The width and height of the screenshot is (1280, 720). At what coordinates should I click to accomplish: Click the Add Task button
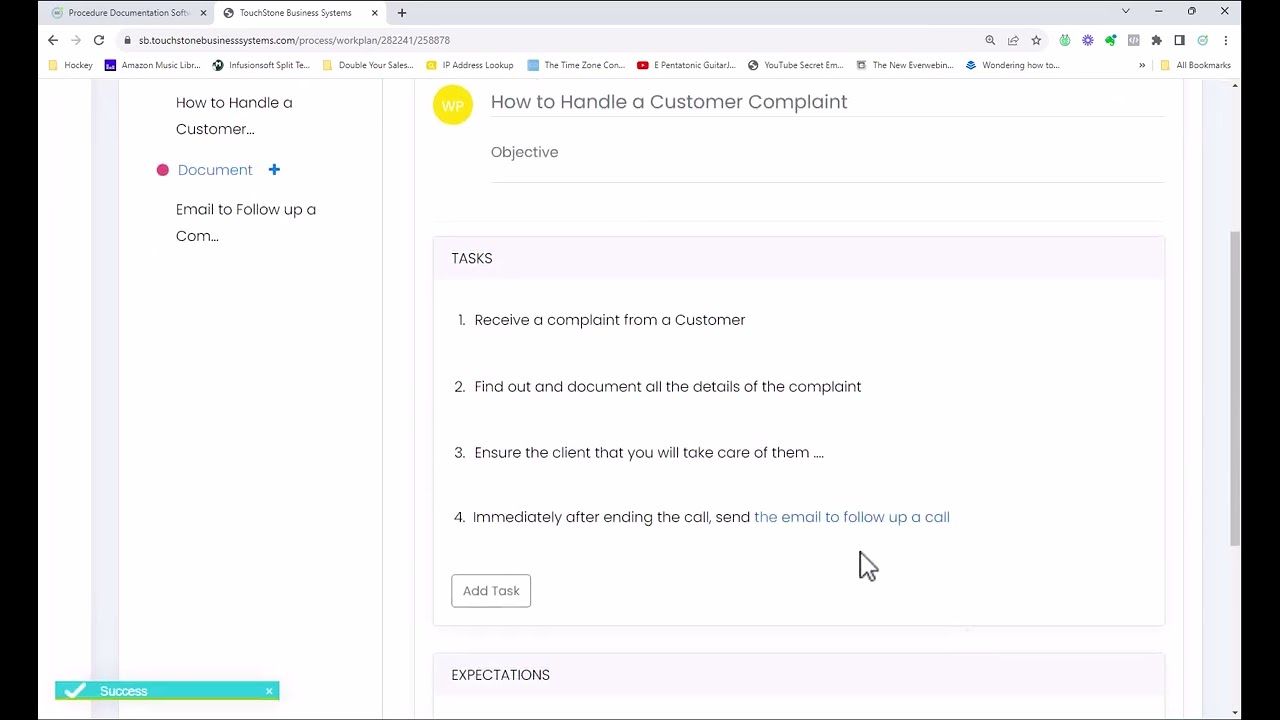[x=491, y=591]
